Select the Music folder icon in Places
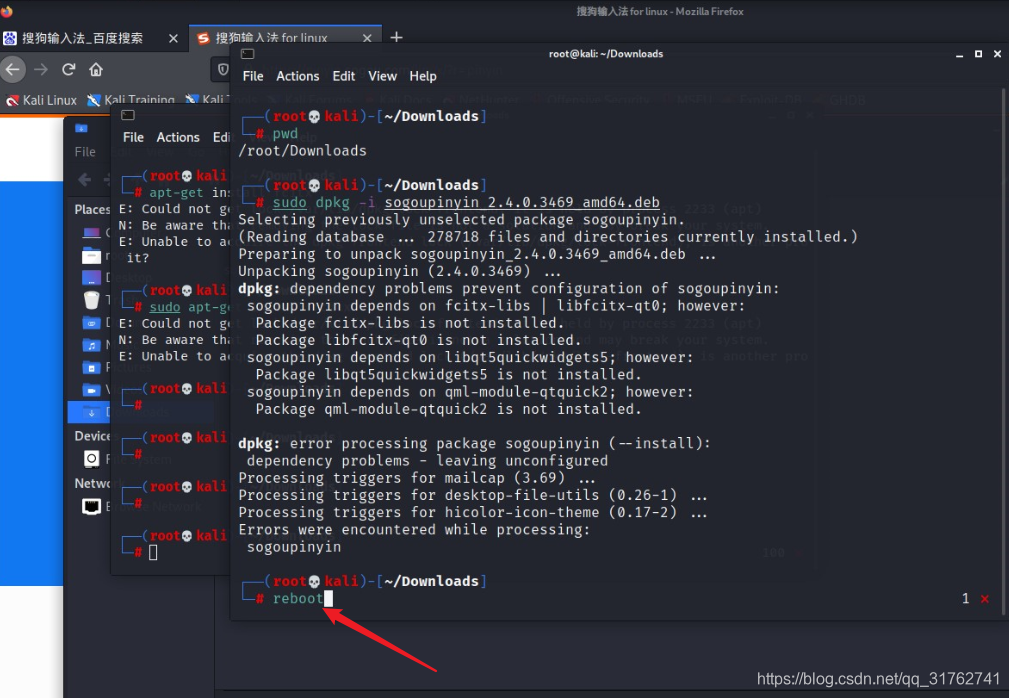Screen dimensions: 1009x698 click(91, 345)
